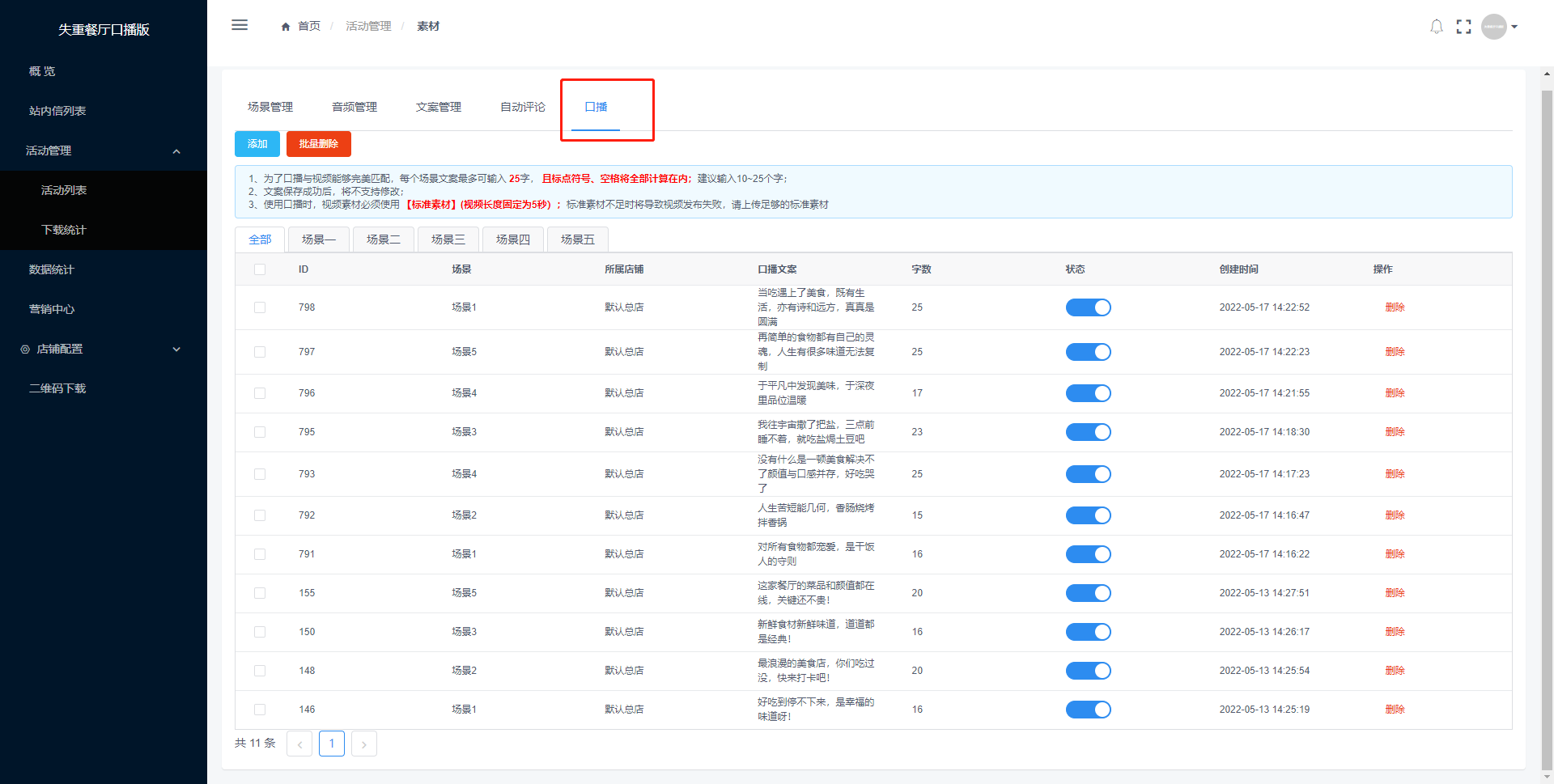Open the user account dropdown arrow
The height and width of the screenshot is (784, 1554).
coord(1514,27)
